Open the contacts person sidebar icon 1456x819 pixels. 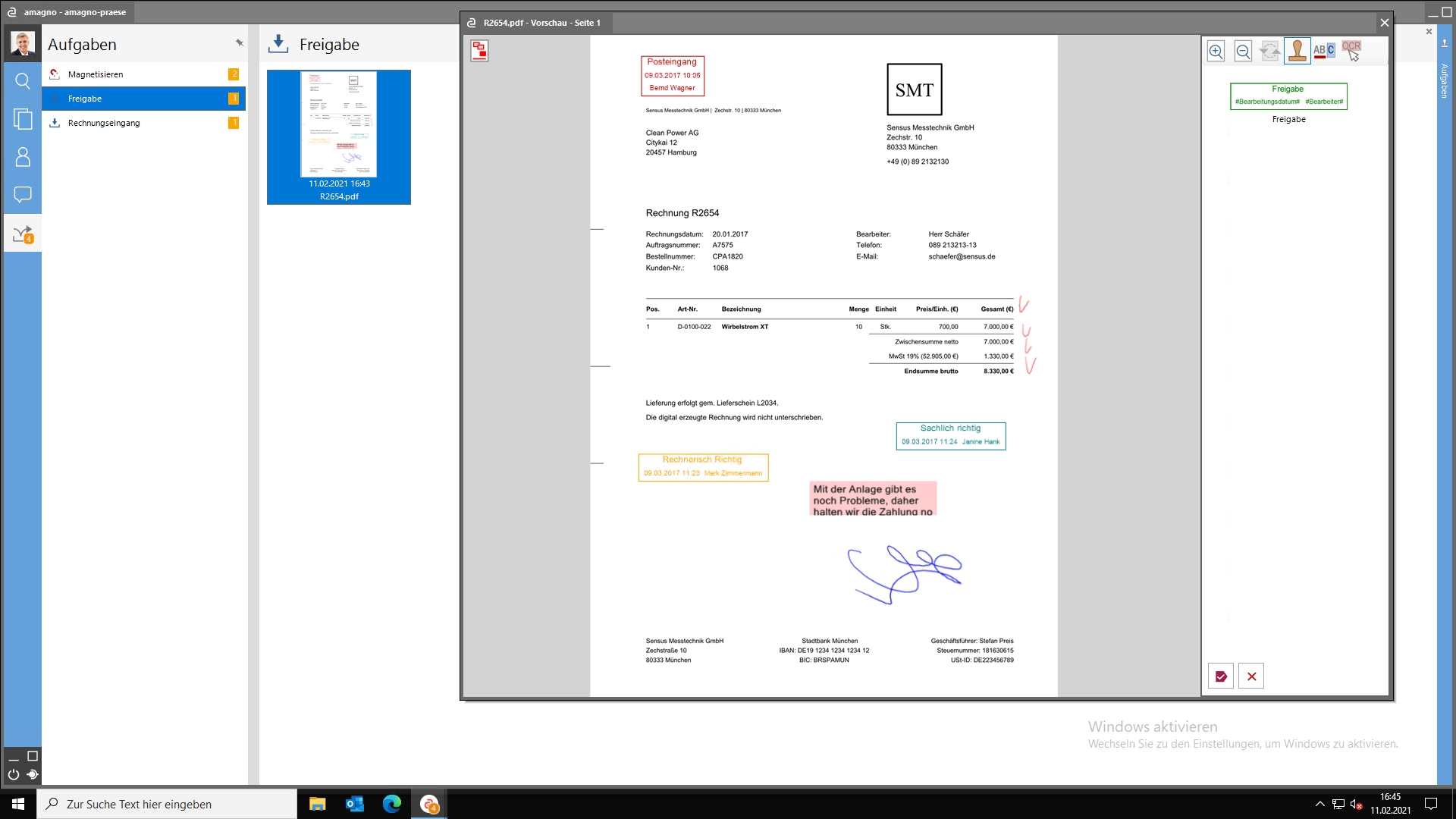tap(23, 157)
